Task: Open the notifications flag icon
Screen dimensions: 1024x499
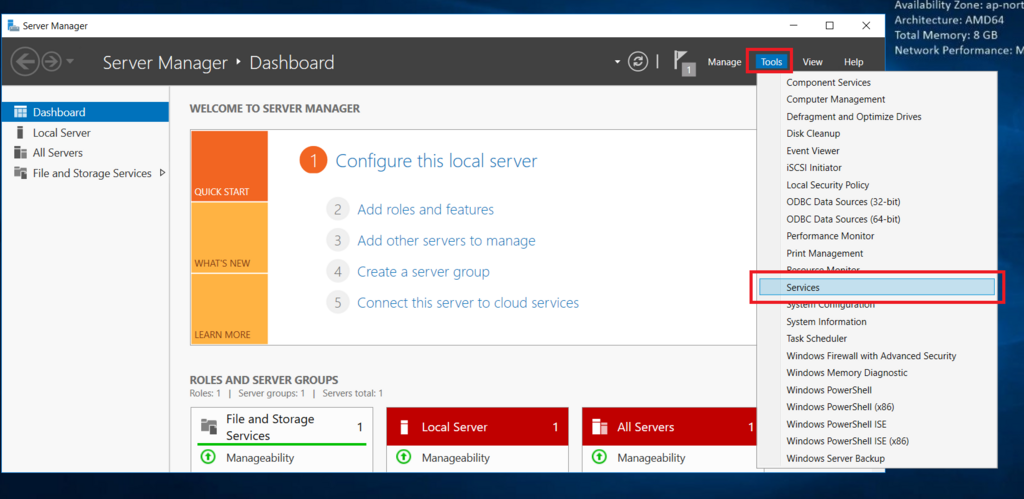Action: (682, 63)
